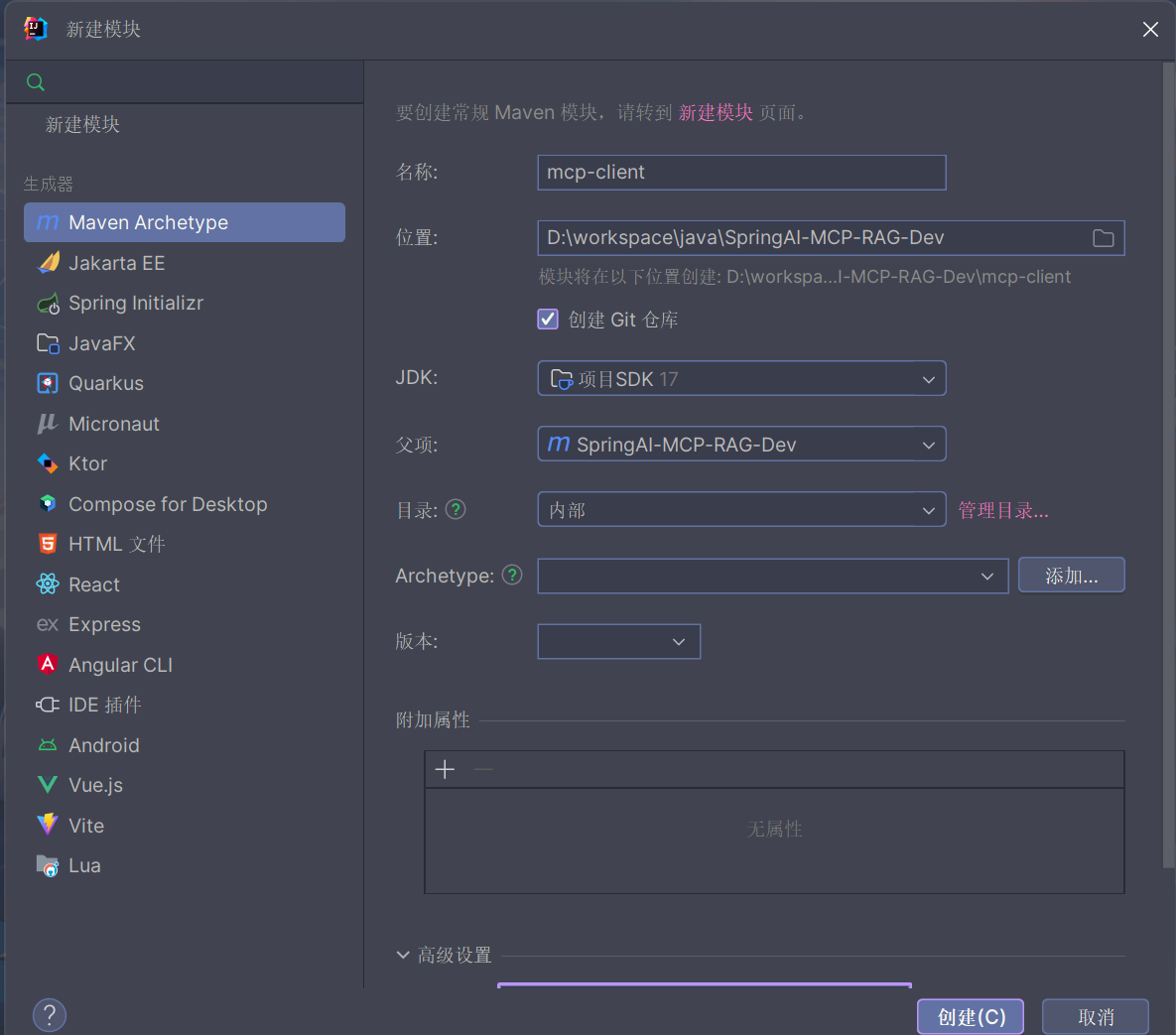The height and width of the screenshot is (1035, 1176).
Task: Select the Angular CLI generator icon
Action: pos(48,665)
